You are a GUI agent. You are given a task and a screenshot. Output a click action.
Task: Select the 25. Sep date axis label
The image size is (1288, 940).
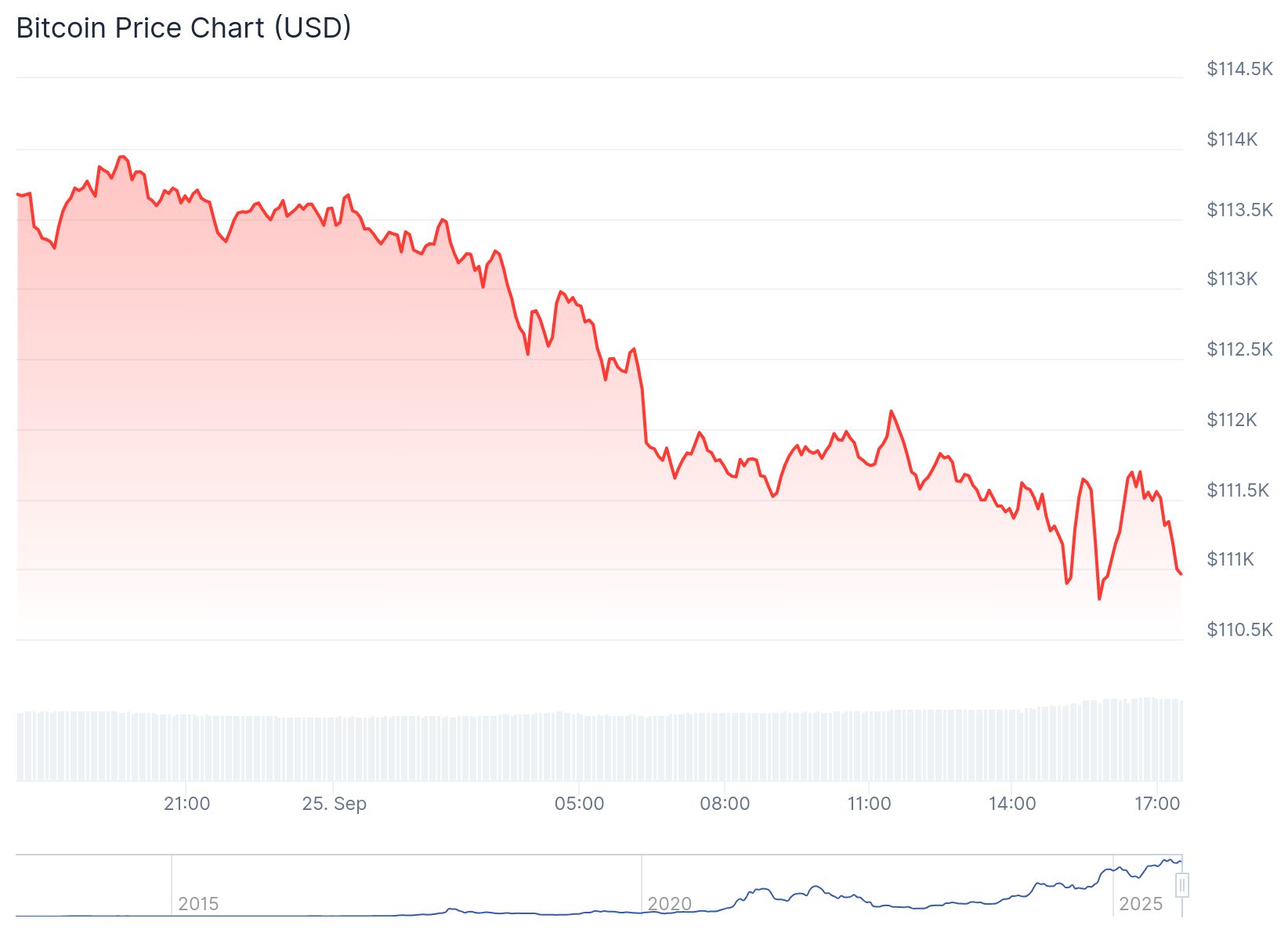pyautogui.click(x=335, y=804)
